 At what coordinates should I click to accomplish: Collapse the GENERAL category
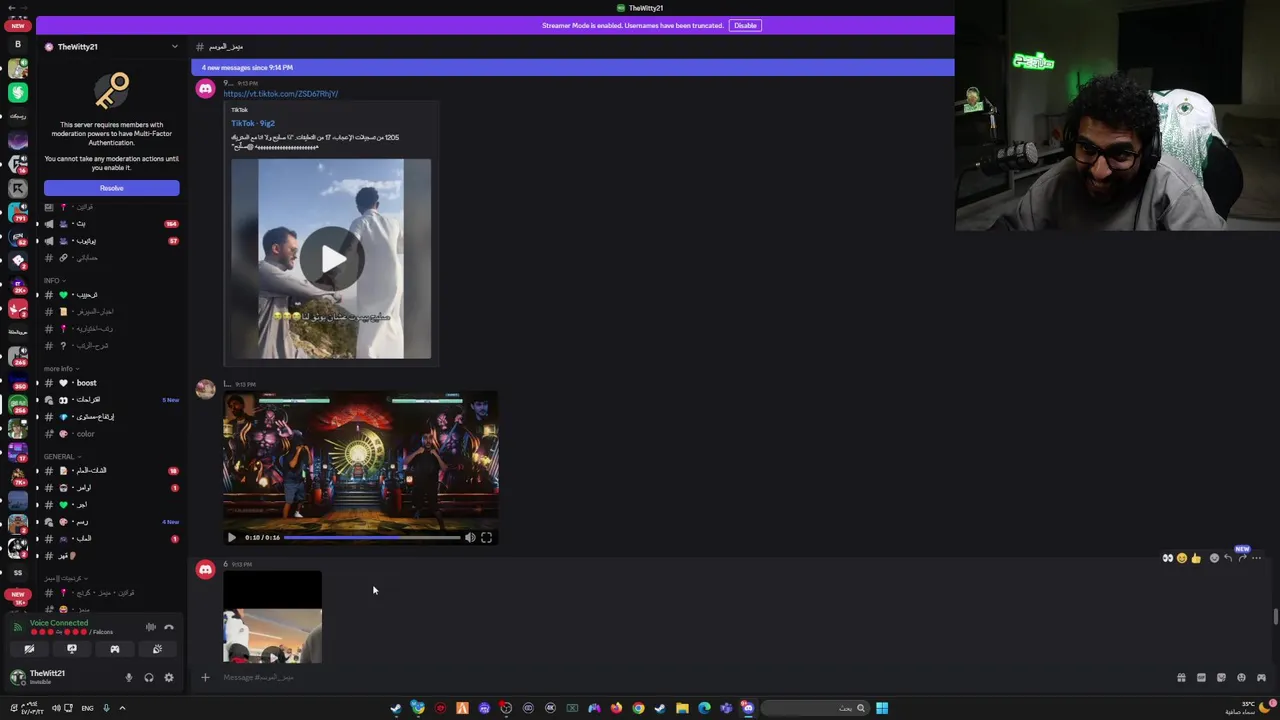tap(61, 456)
